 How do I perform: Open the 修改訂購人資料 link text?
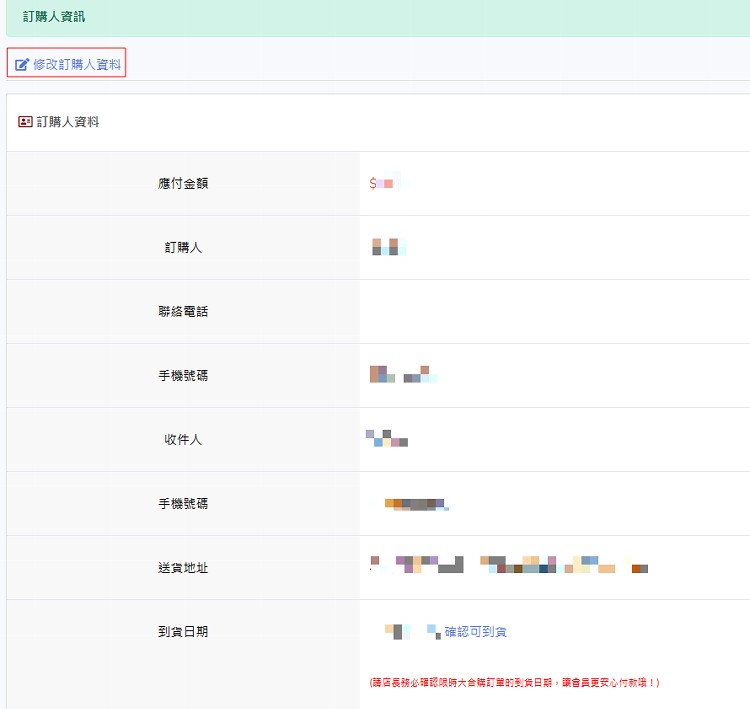(77, 64)
